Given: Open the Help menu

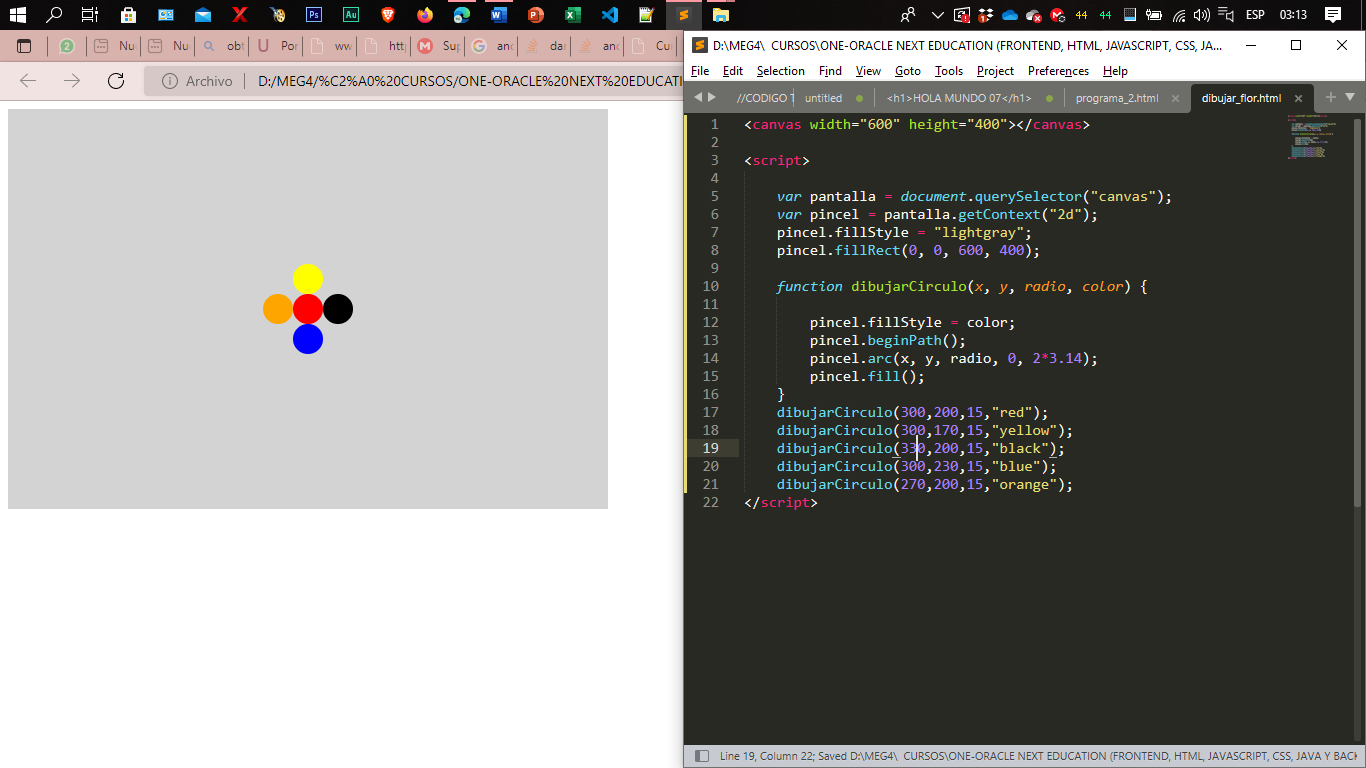Looking at the screenshot, I should [x=1115, y=71].
